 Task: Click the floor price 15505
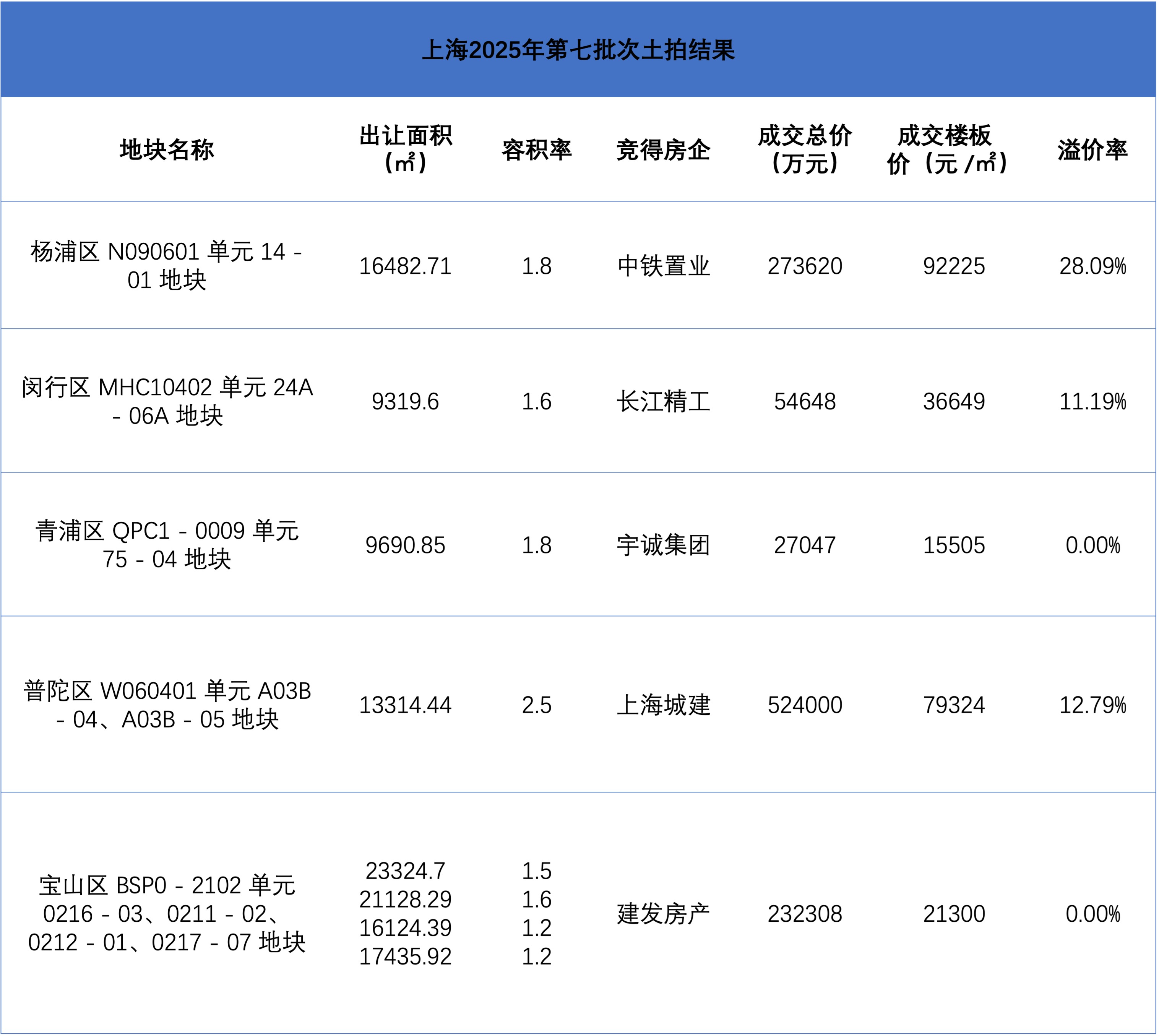954,545
